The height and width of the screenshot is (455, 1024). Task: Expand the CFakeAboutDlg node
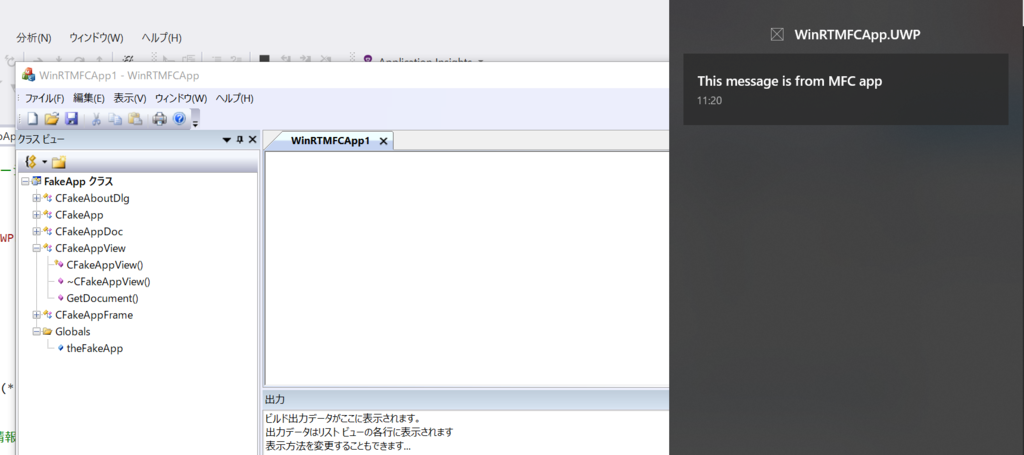tap(37, 198)
